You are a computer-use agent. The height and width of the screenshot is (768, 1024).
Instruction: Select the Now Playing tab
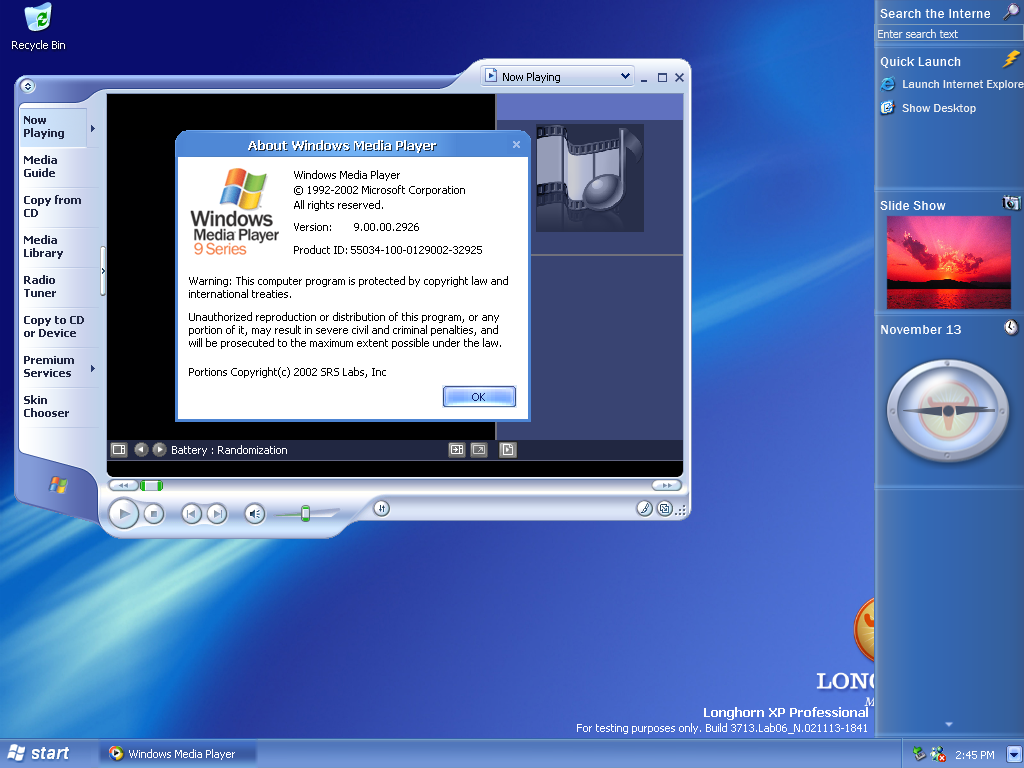(x=54, y=127)
